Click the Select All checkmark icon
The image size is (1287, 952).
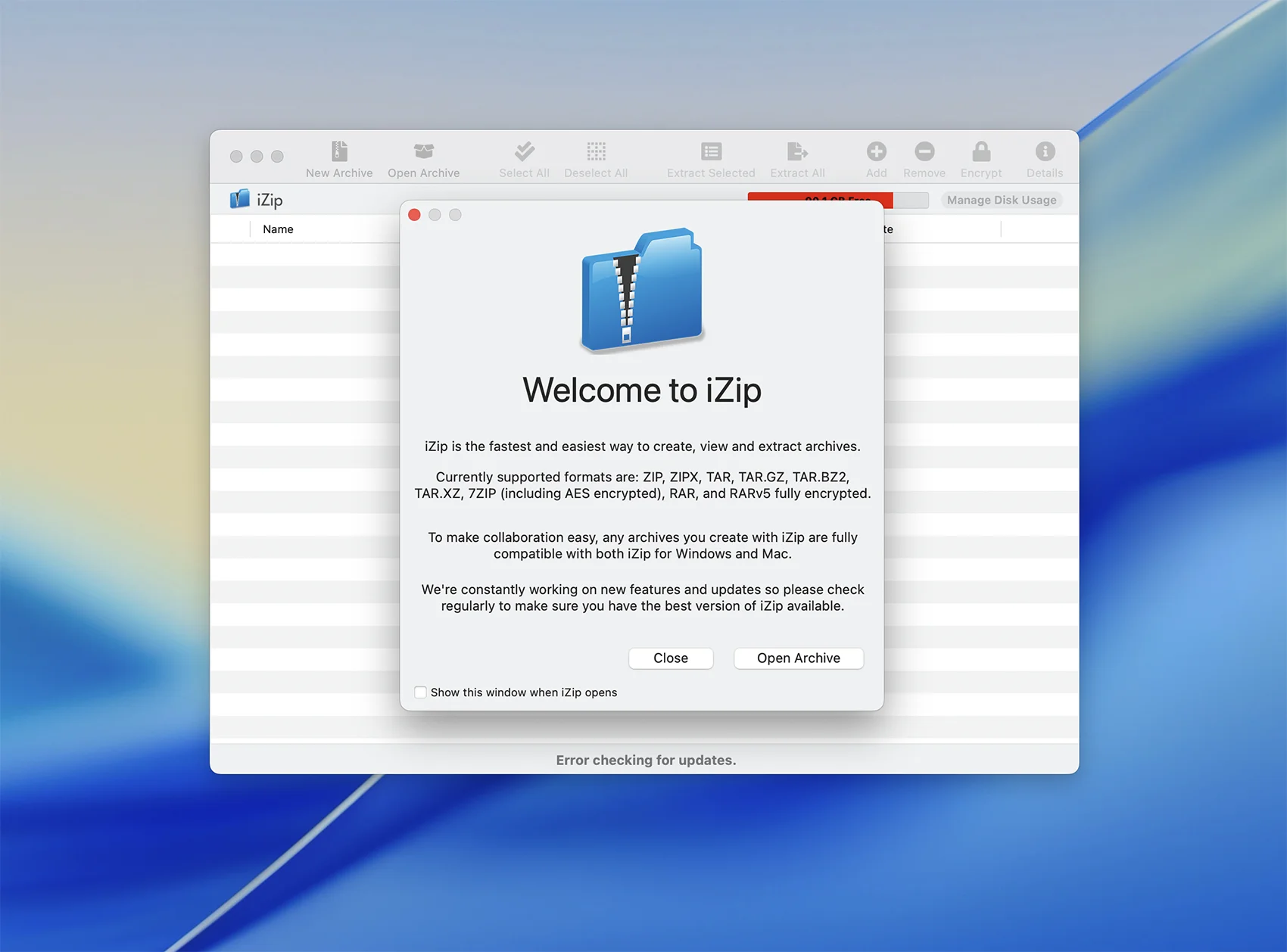(x=524, y=151)
